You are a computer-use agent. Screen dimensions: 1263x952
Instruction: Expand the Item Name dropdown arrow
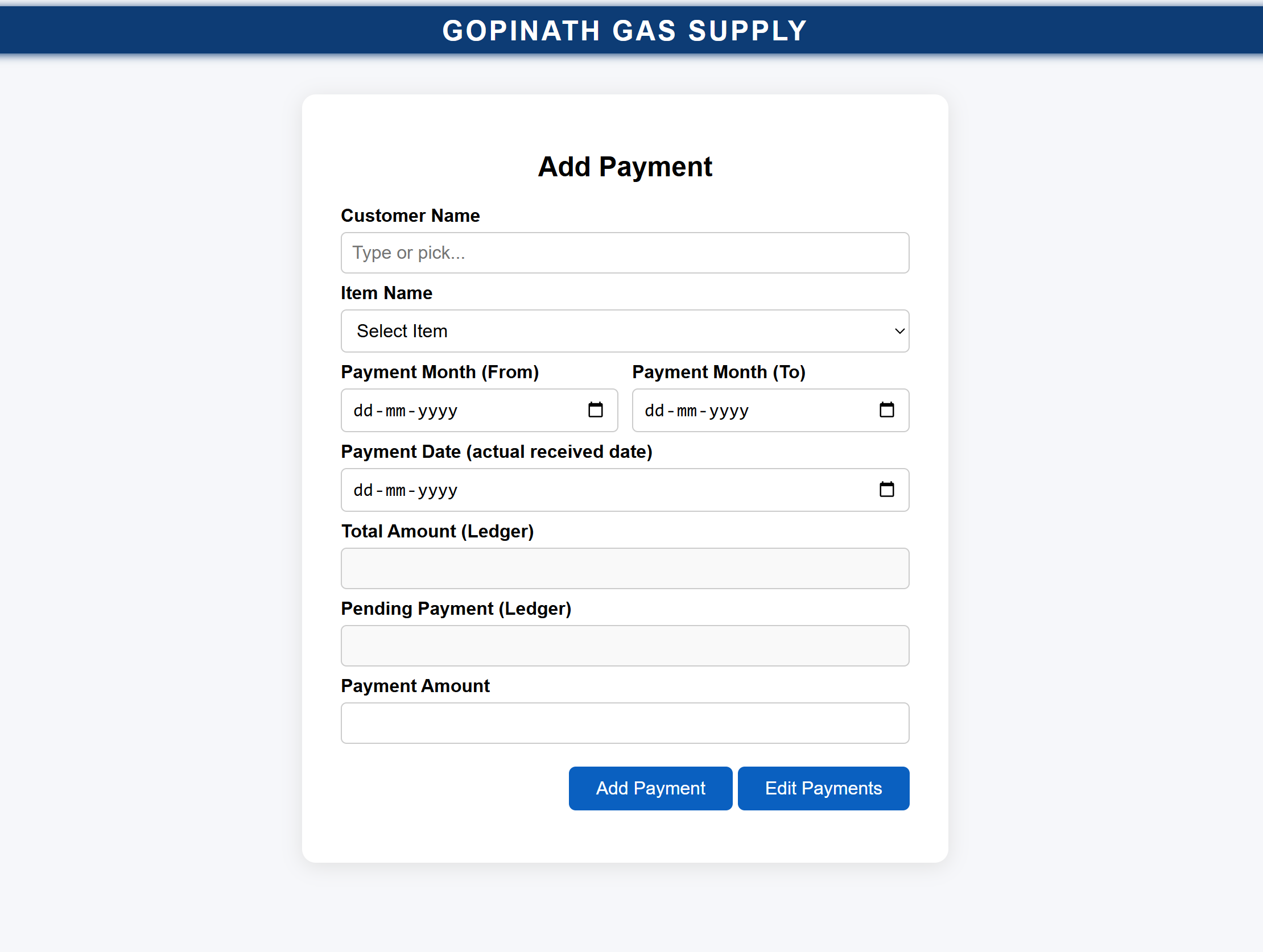coord(899,332)
